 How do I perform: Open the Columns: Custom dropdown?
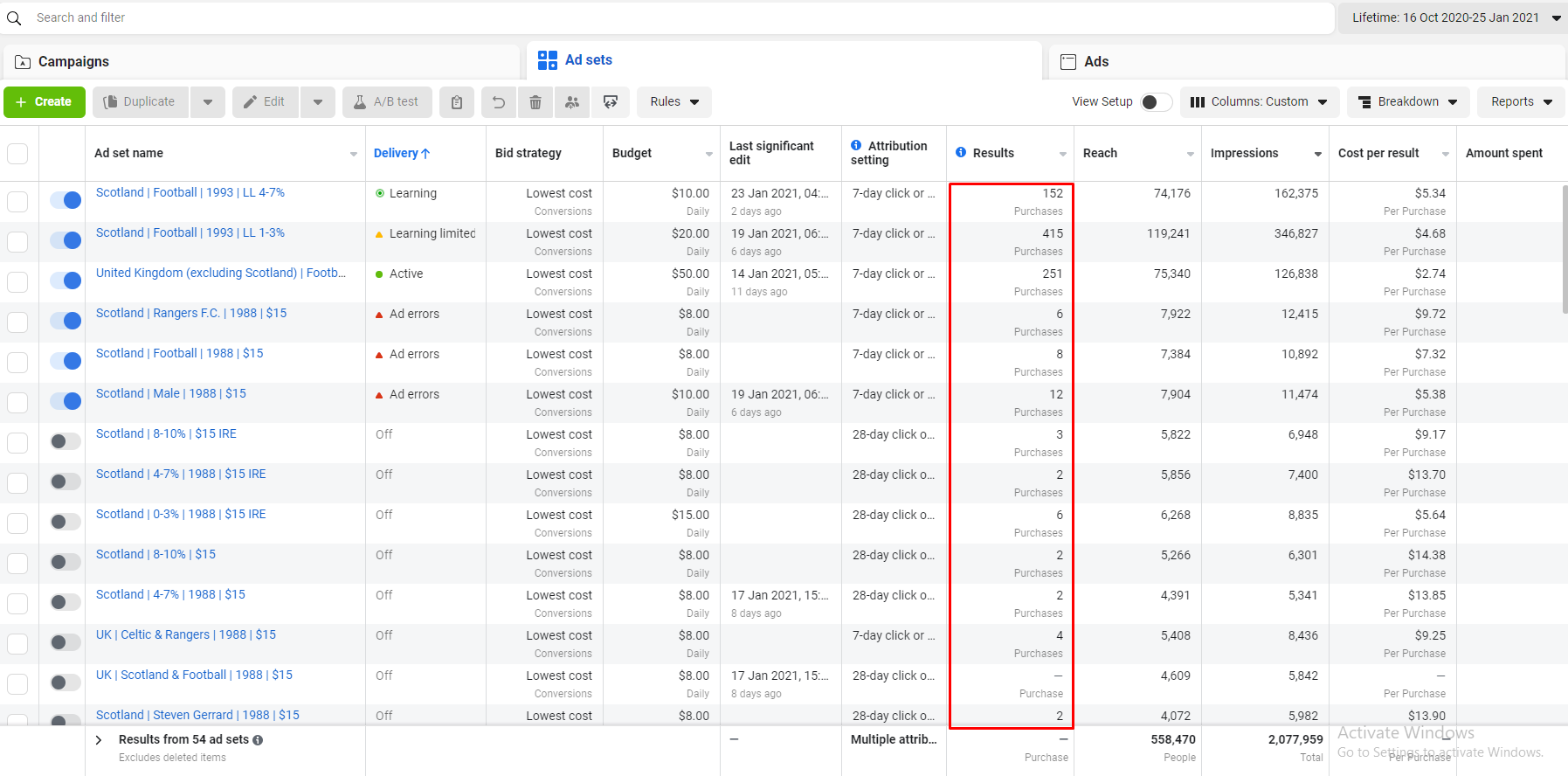tap(1259, 102)
